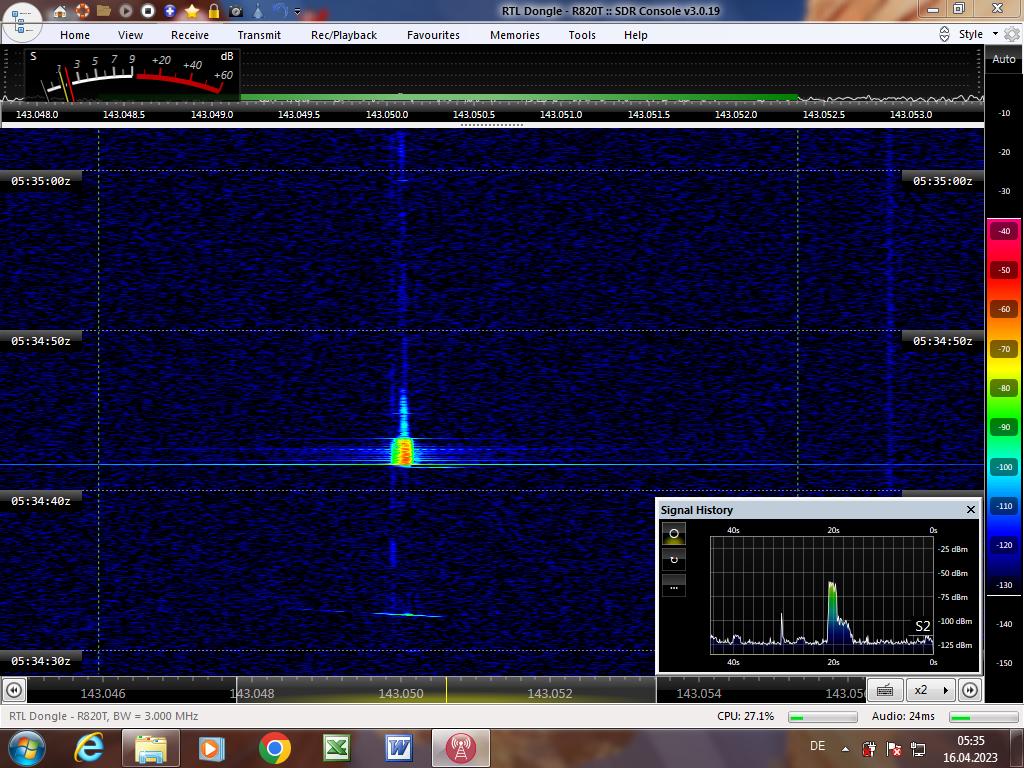Open the Style dropdown
The image size is (1024, 768).
978,34
